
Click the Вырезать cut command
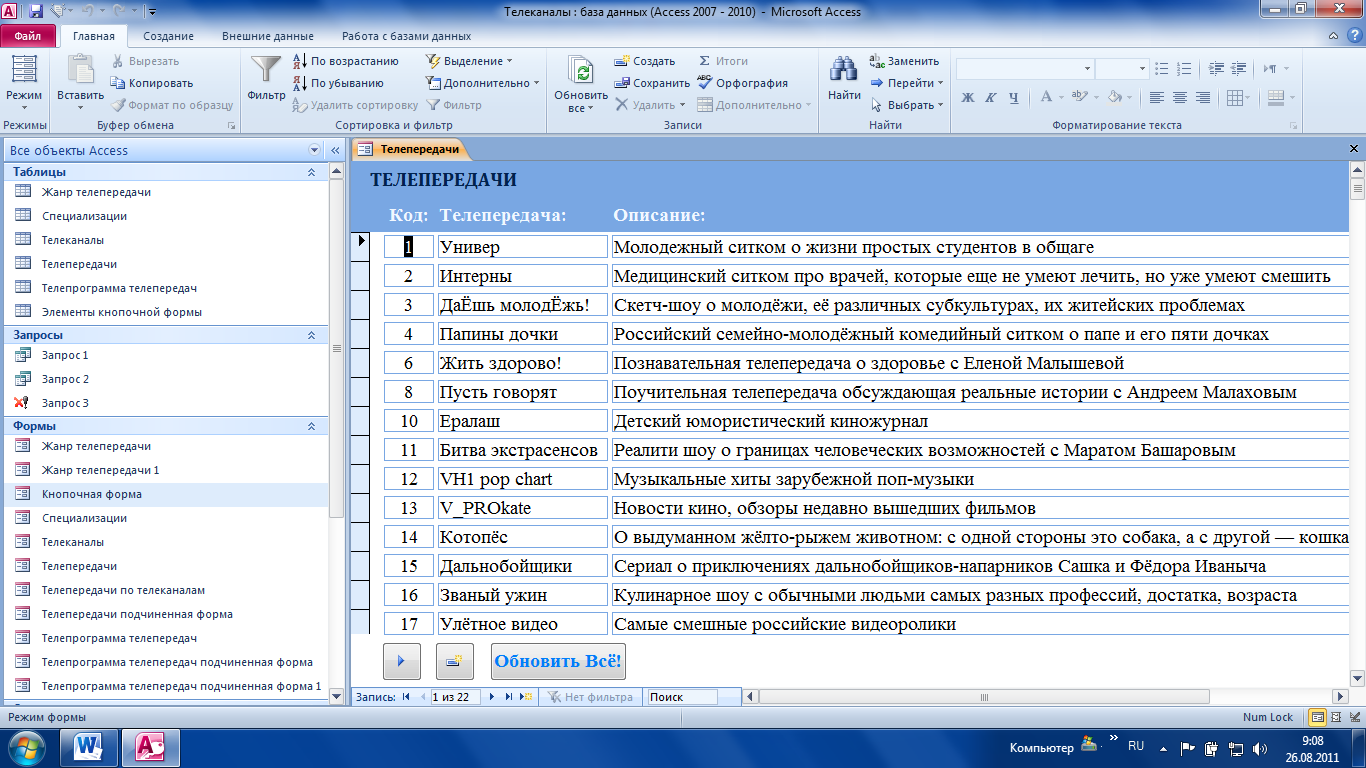(x=145, y=61)
